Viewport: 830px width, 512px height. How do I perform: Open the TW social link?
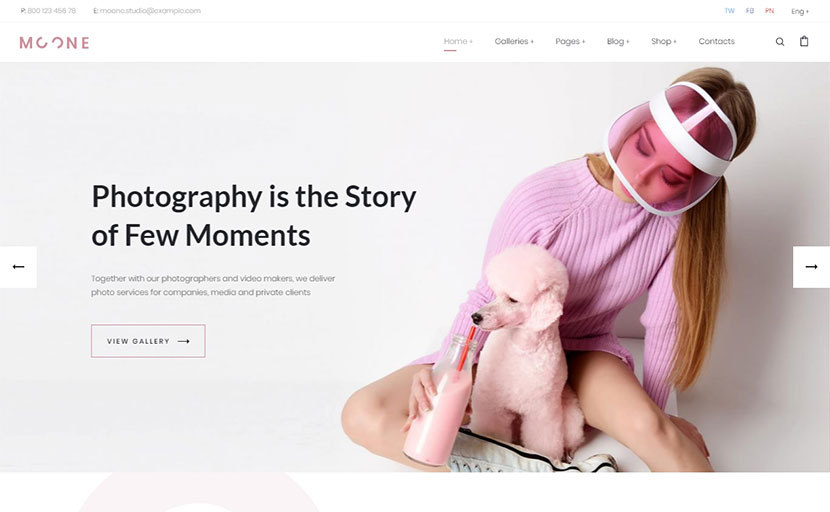coord(729,11)
